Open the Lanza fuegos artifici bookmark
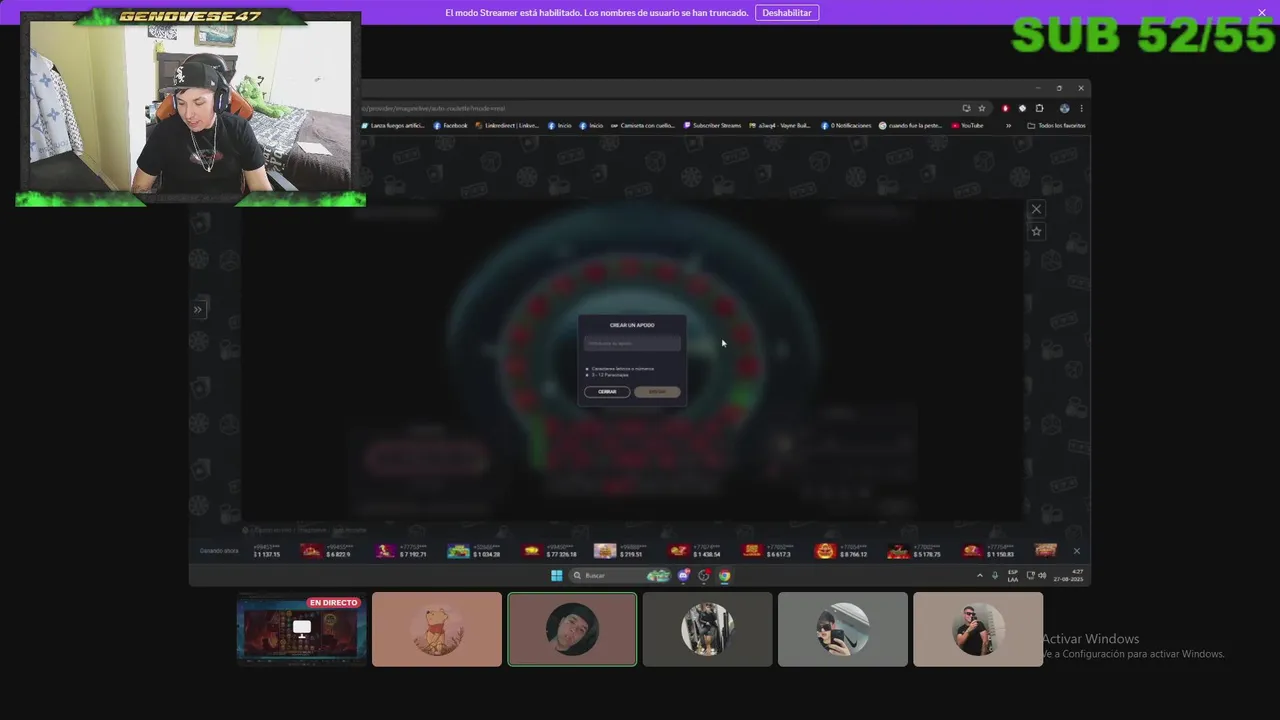Screen dimensions: 1280x720 click(x=394, y=126)
